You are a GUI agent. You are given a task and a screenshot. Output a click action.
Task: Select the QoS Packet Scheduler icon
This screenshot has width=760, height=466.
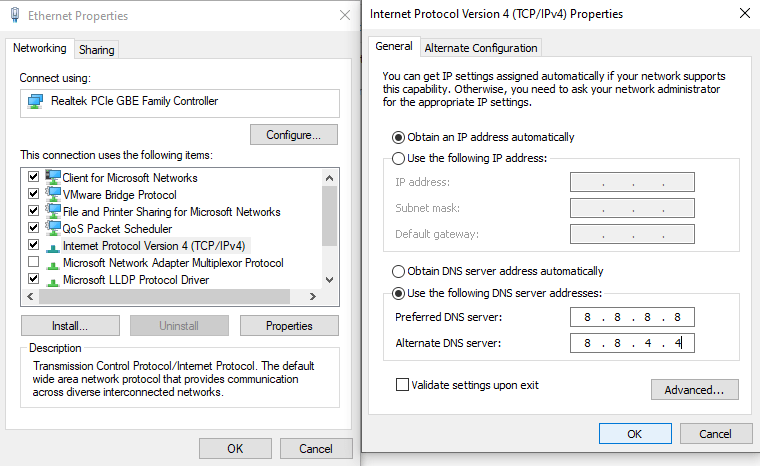click(x=52, y=229)
